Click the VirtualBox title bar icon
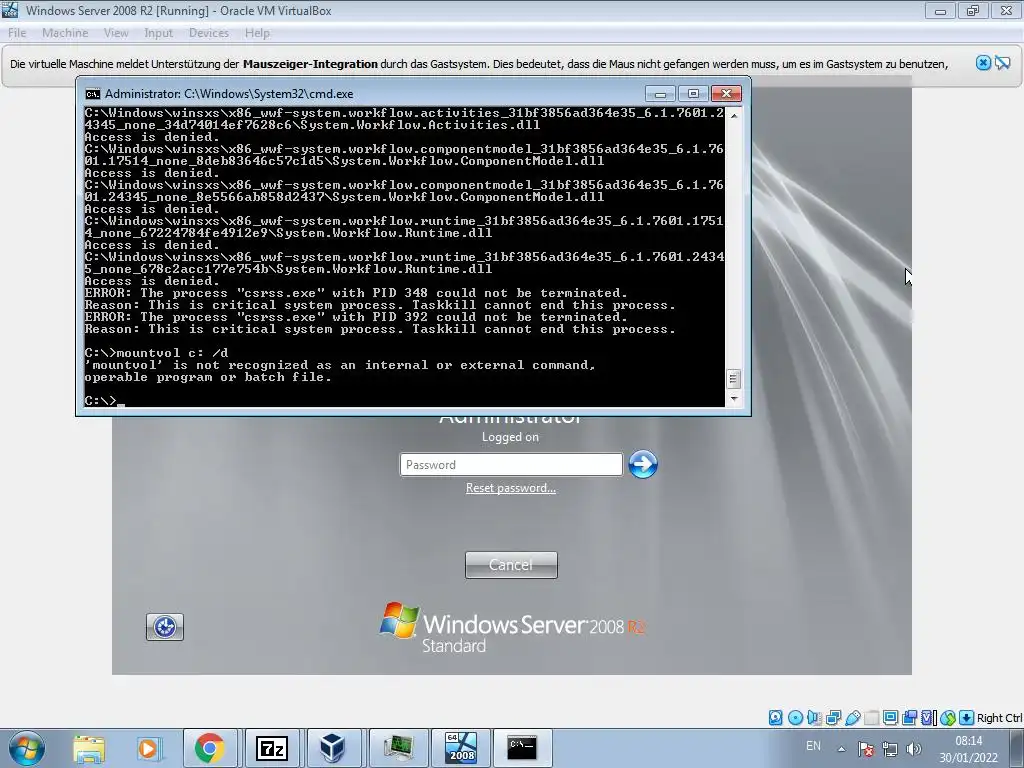1024x768 pixels. (x=10, y=10)
